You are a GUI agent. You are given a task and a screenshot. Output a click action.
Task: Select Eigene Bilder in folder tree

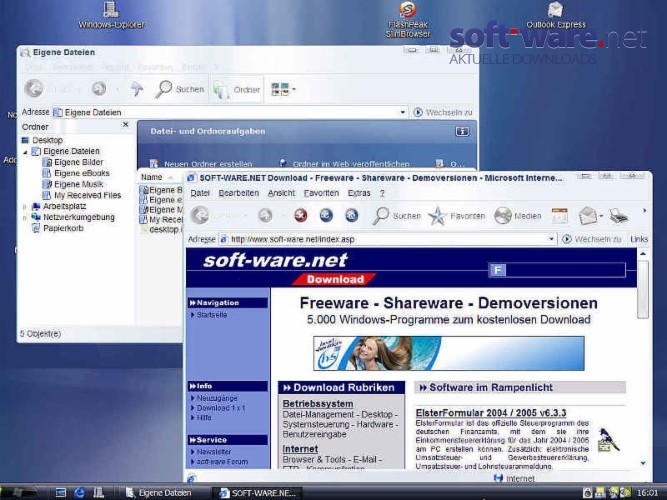point(79,162)
